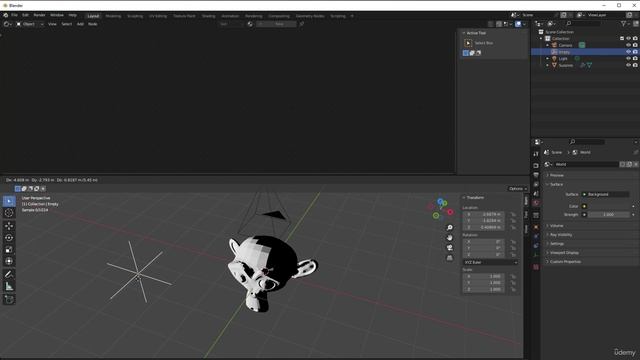Select the Select Box tool in viewport toolbar
640x360 pixels.
pyautogui.click(x=9, y=201)
